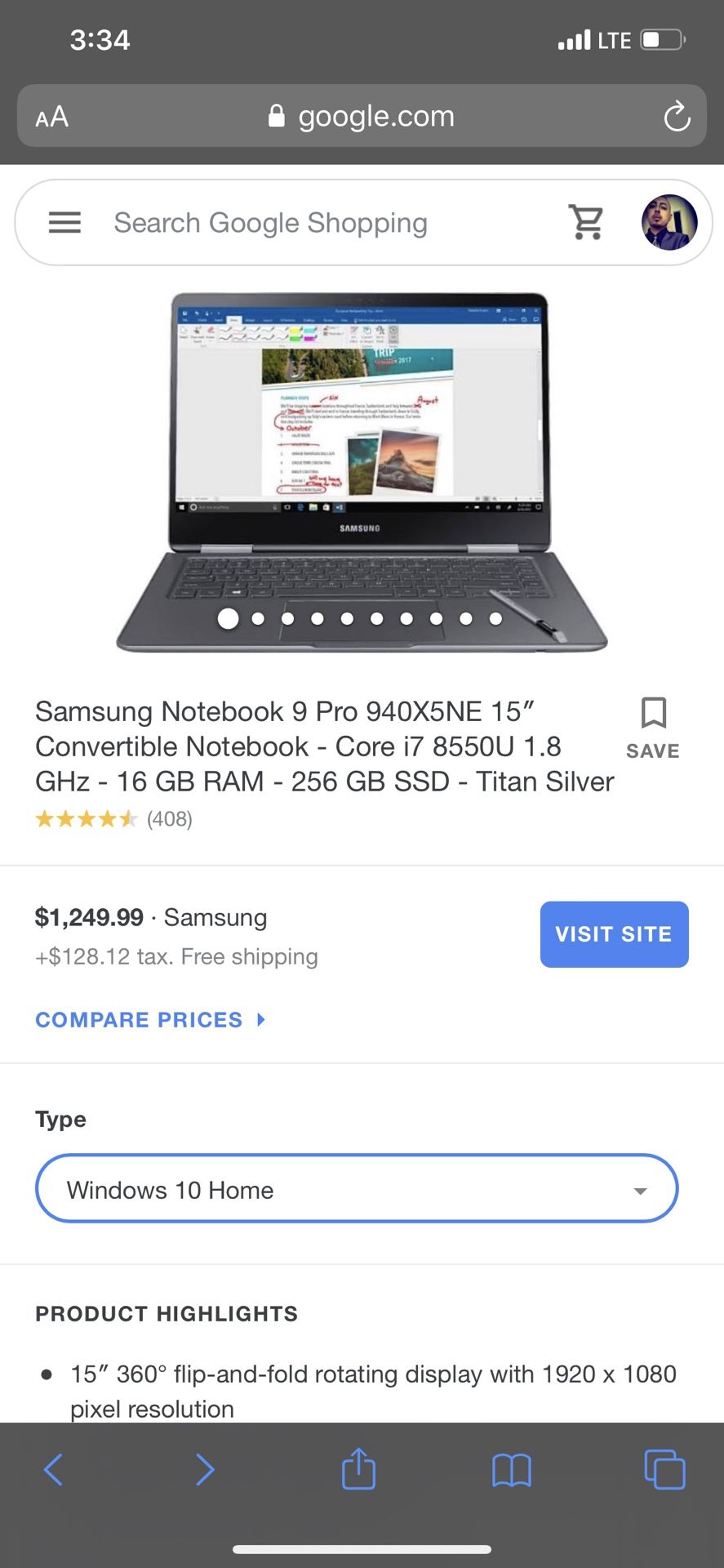Tap the account profile picture
Image resolution: width=724 pixels, height=1568 pixels.
point(668,222)
